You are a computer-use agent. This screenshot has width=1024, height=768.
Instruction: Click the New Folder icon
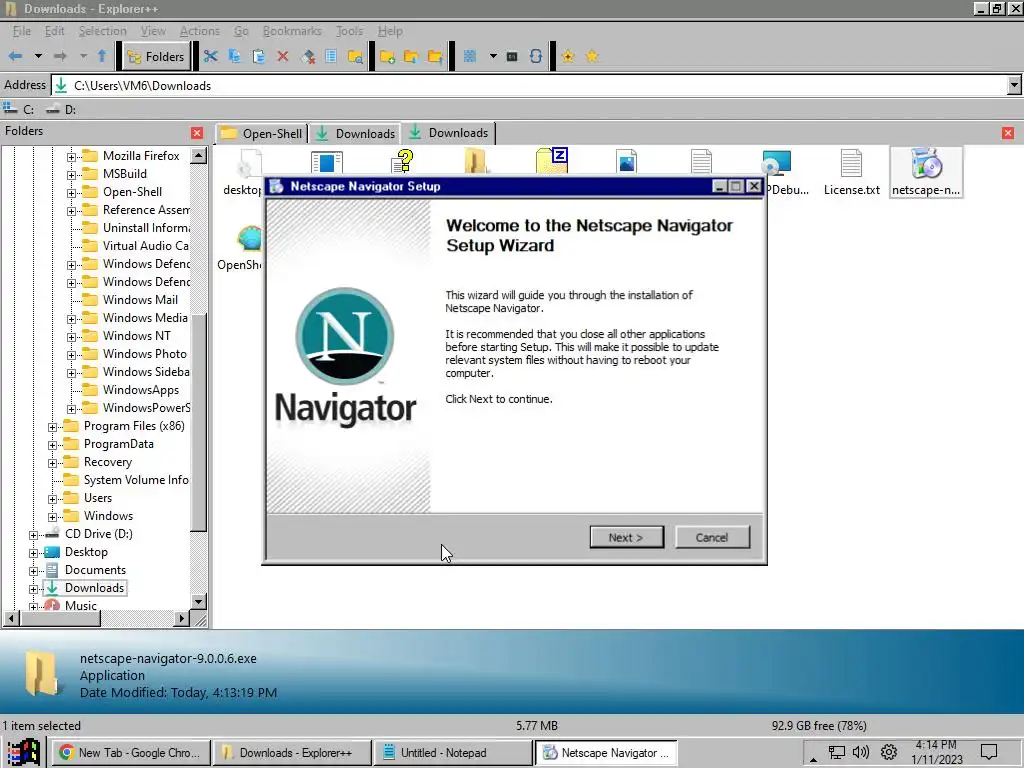click(387, 57)
